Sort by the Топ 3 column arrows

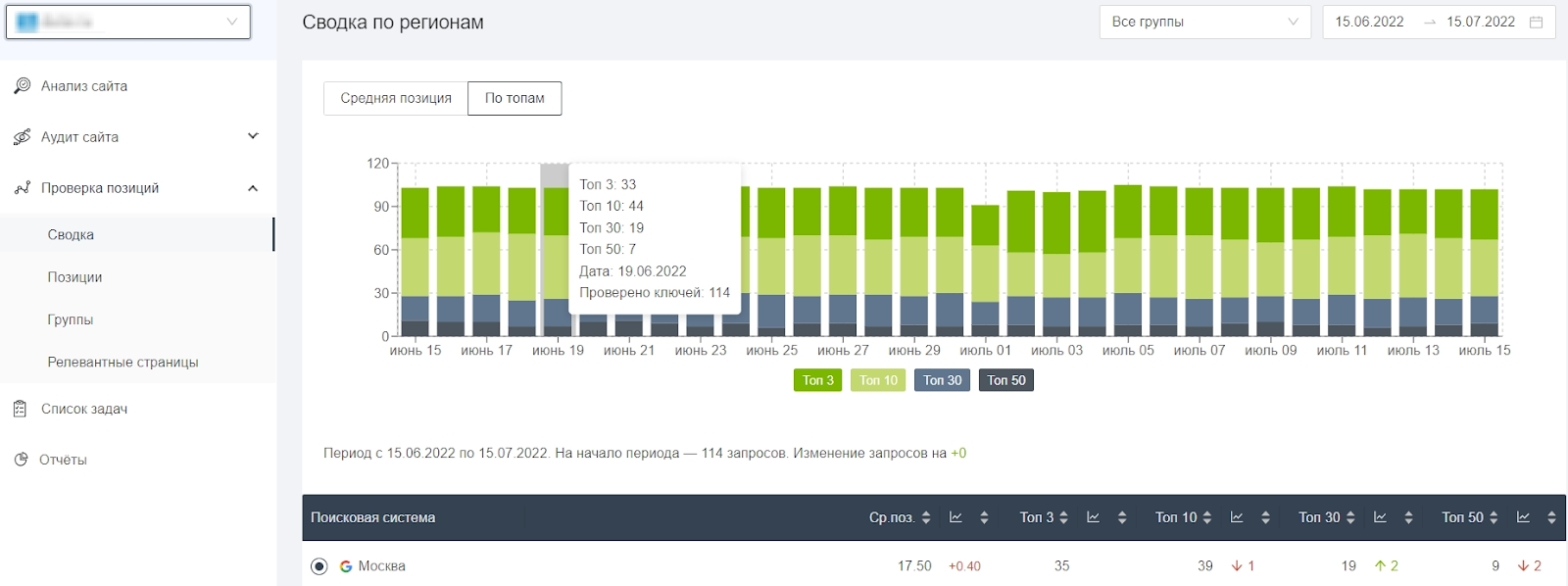click(1063, 517)
